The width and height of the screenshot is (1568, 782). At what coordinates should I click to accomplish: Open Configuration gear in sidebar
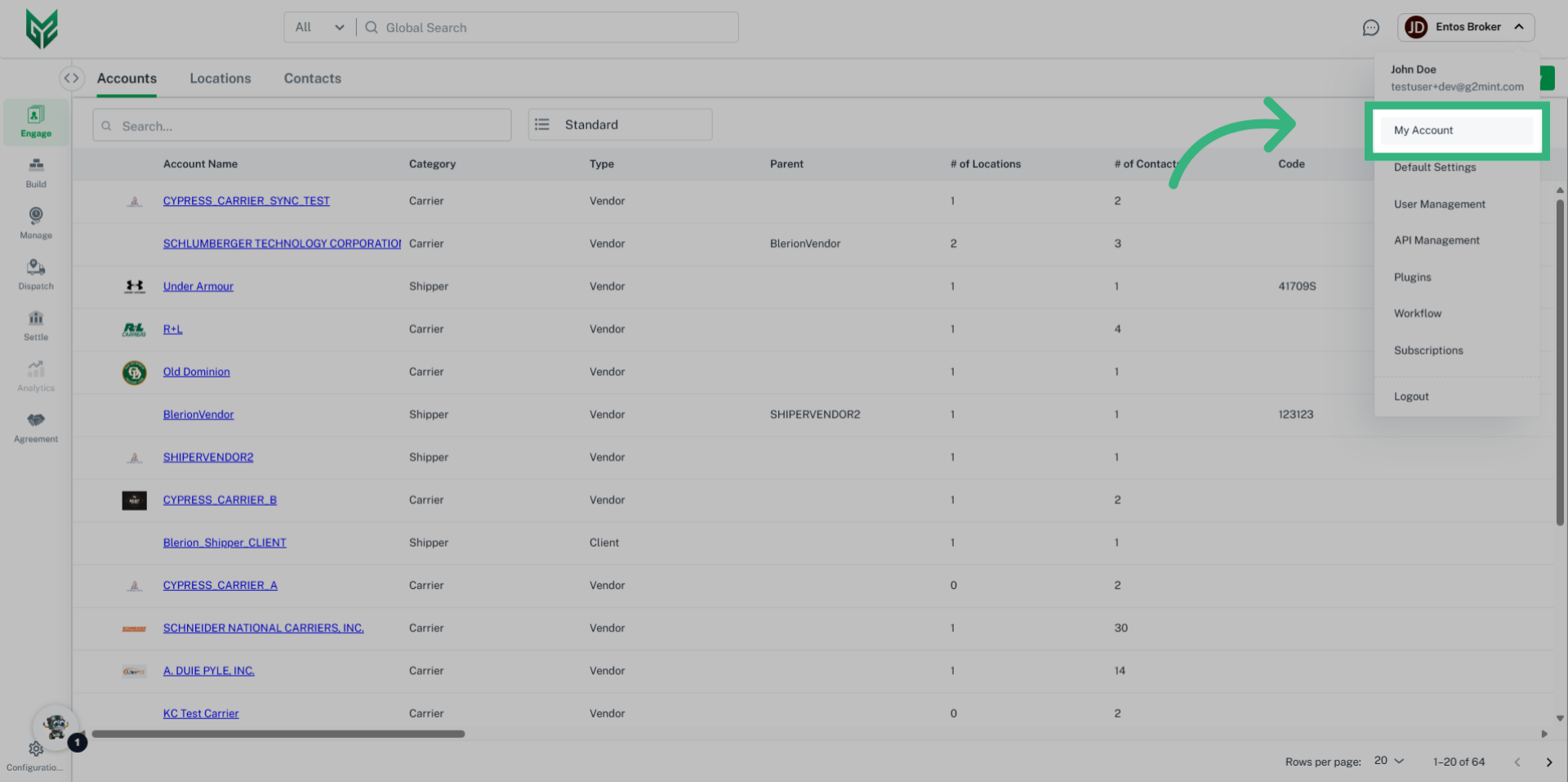tap(35, 749)
